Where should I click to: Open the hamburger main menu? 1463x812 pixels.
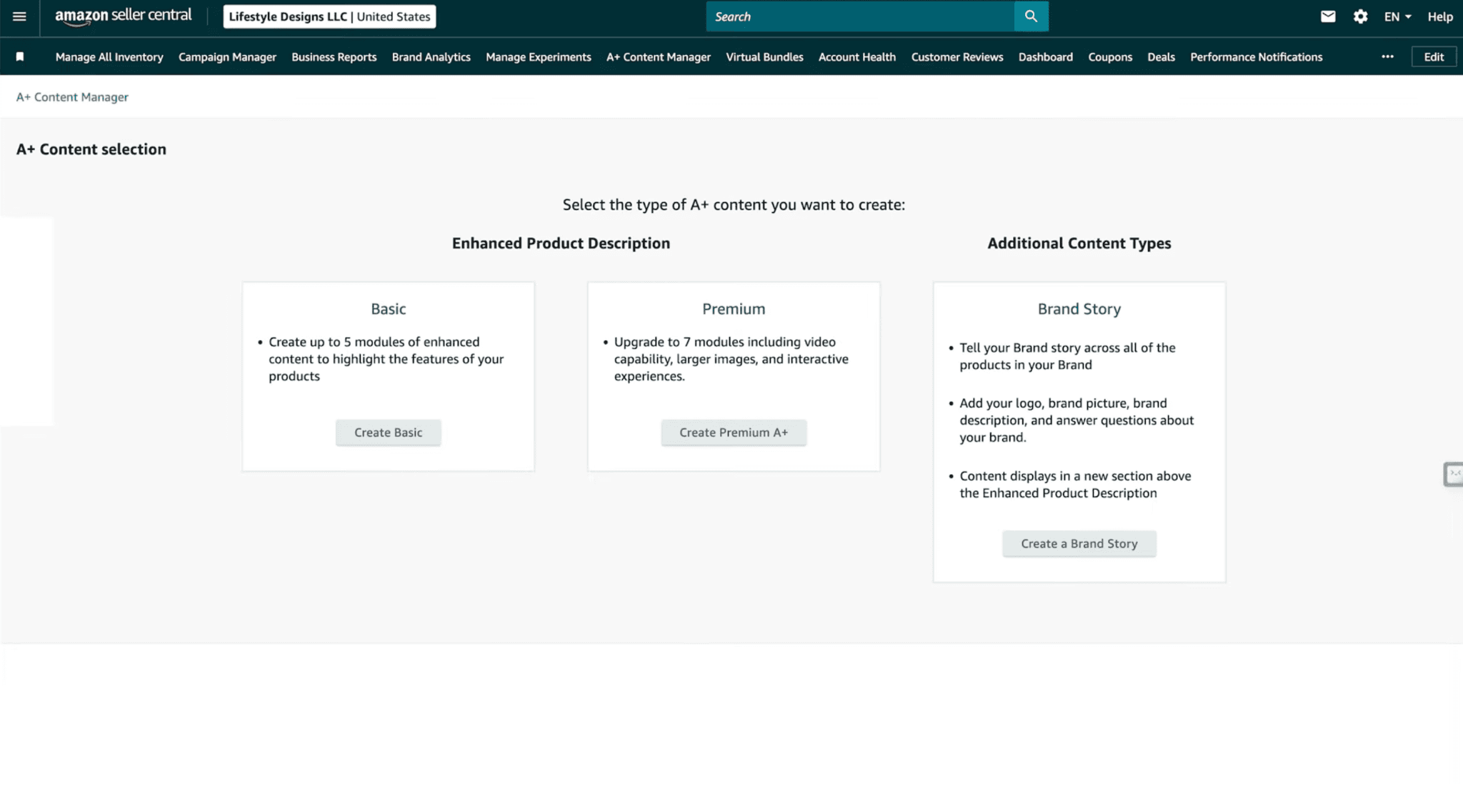(x=19, y=16)
